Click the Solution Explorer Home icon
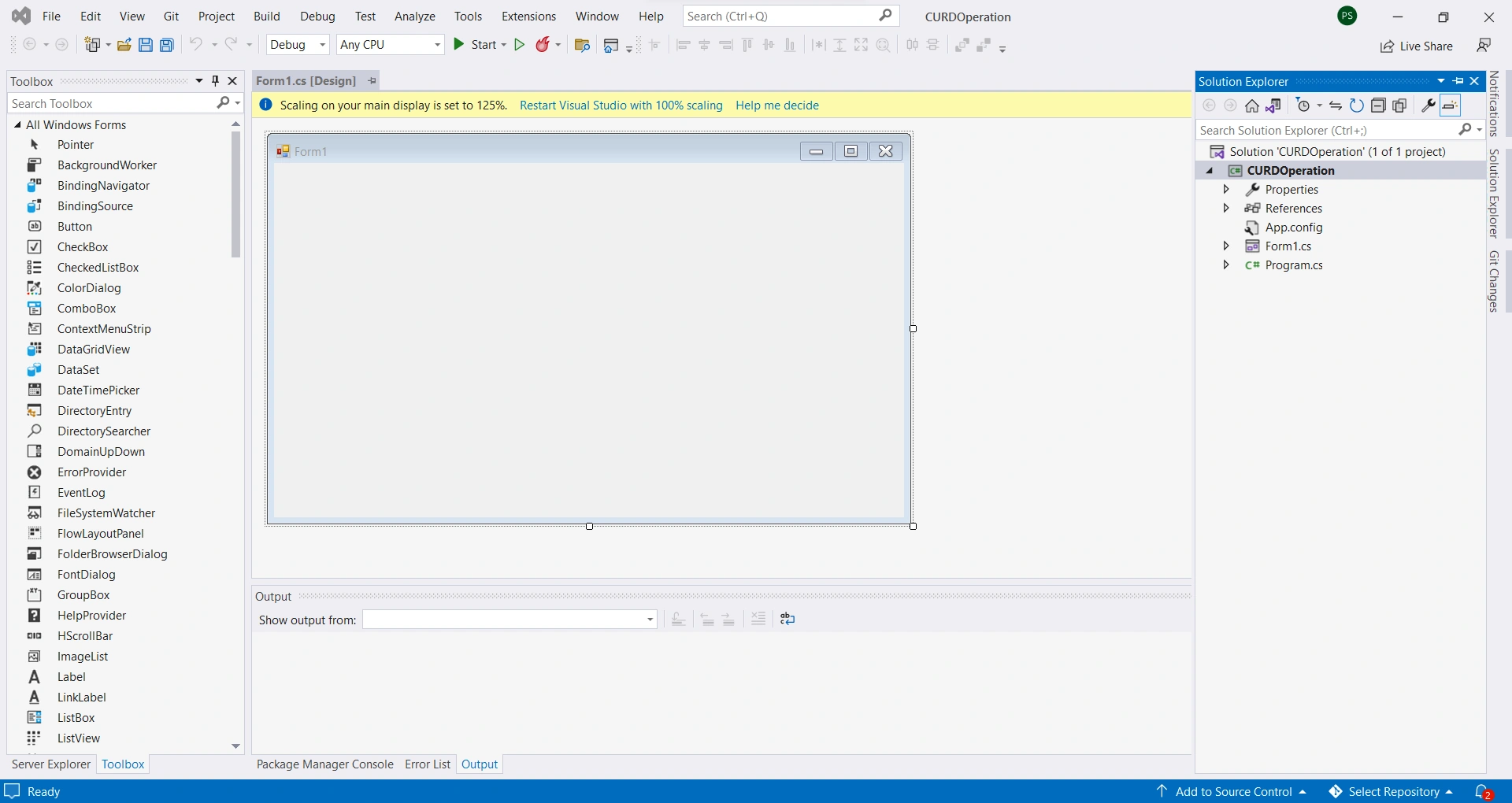This screenshot has height=803, width=1512. (x=1252, y=105)
